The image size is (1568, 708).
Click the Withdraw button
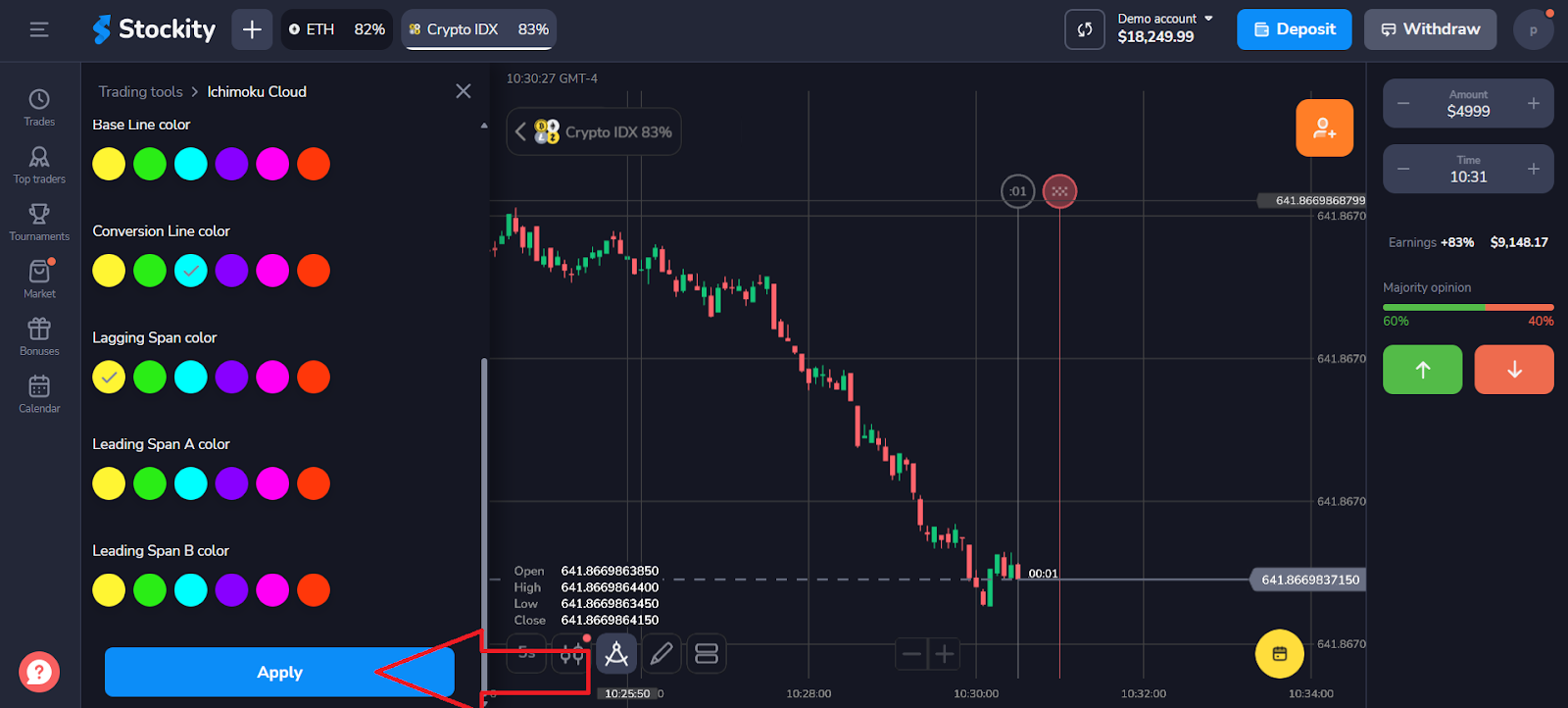click(1431, 29)
